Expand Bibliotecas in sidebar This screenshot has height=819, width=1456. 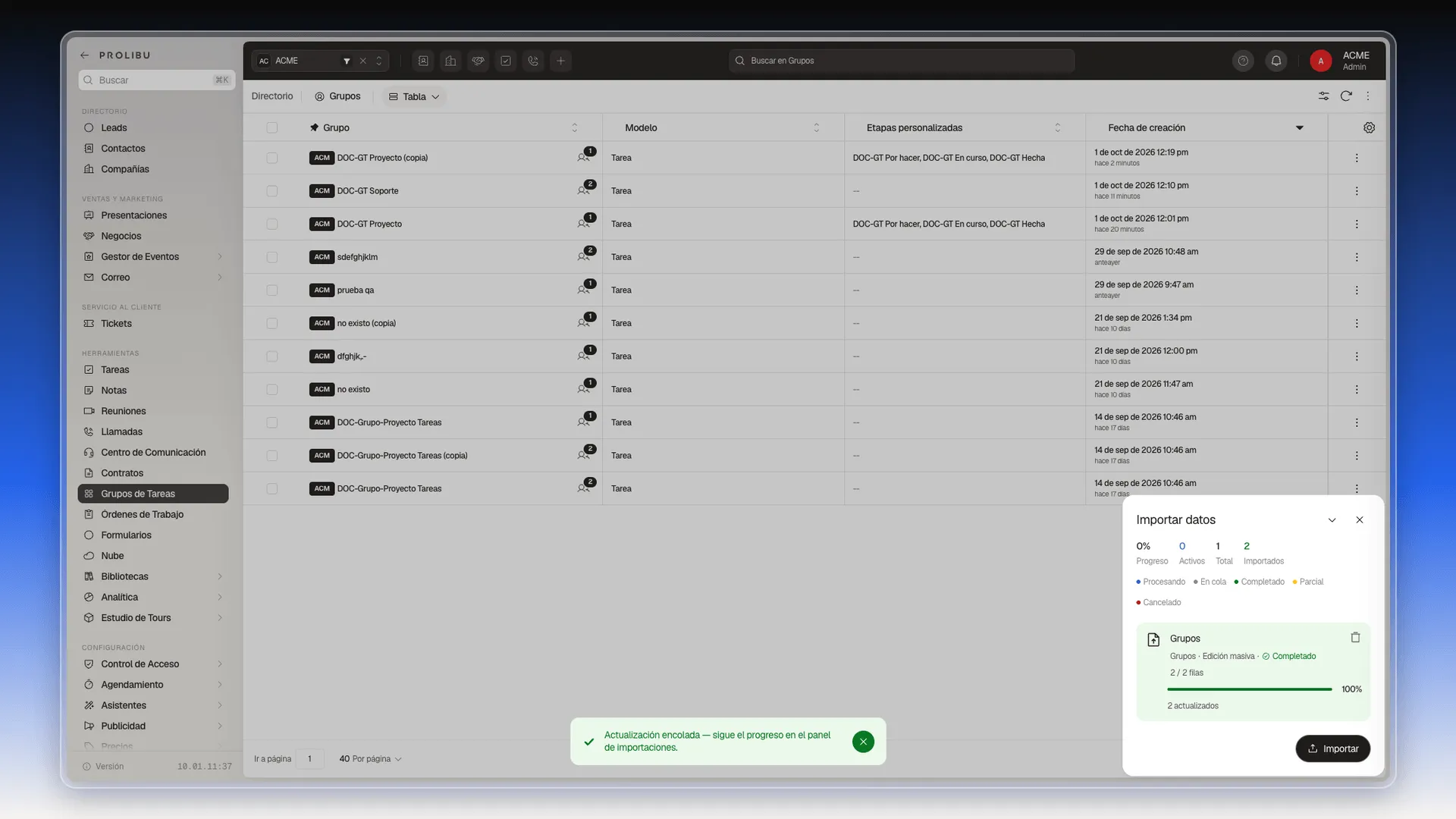(220, 577)
